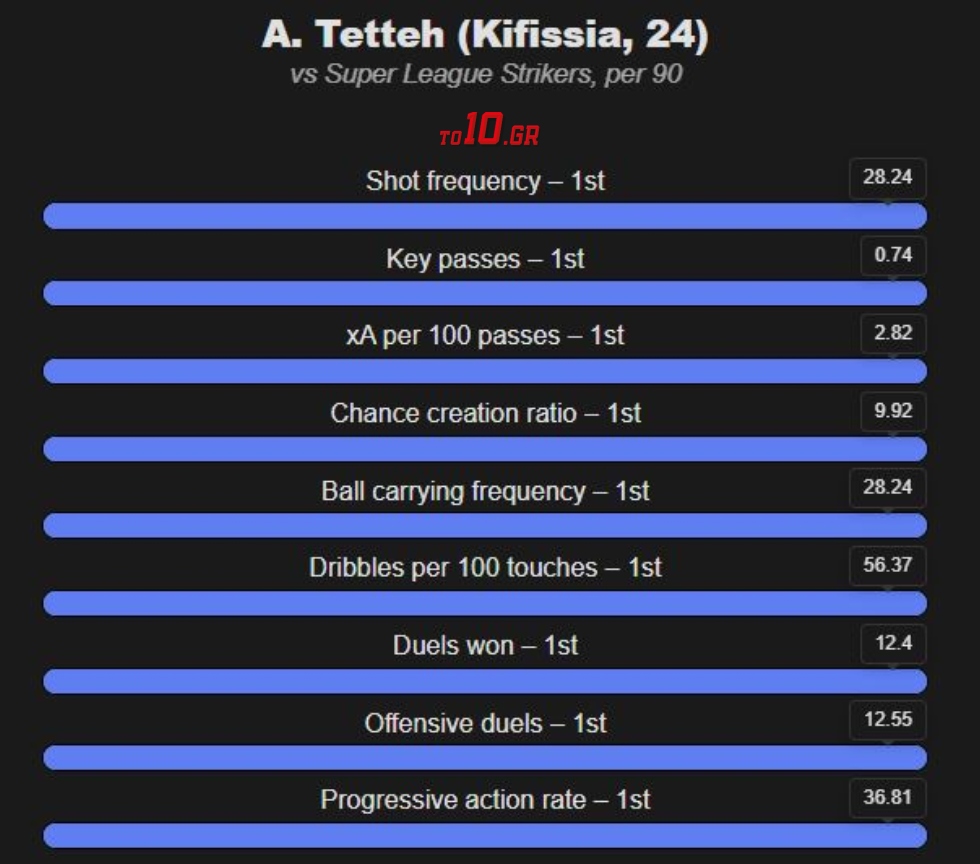
Task: Select the xA per 100 passes bar
Action: pyautogui.click(x=485, y=371)
